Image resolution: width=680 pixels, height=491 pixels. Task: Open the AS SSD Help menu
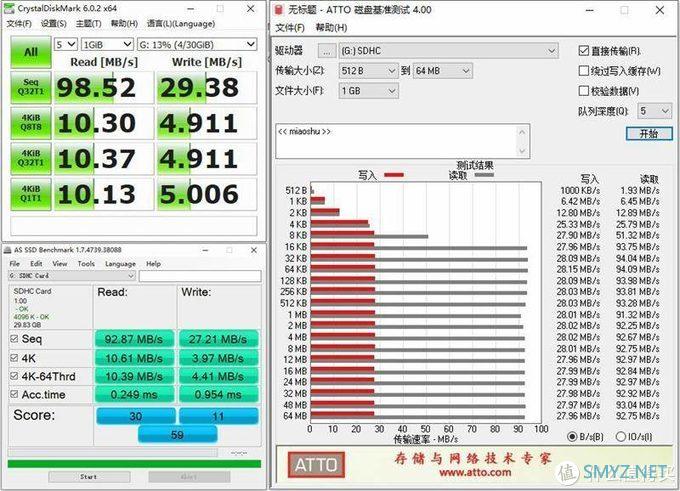coord(153,264)
